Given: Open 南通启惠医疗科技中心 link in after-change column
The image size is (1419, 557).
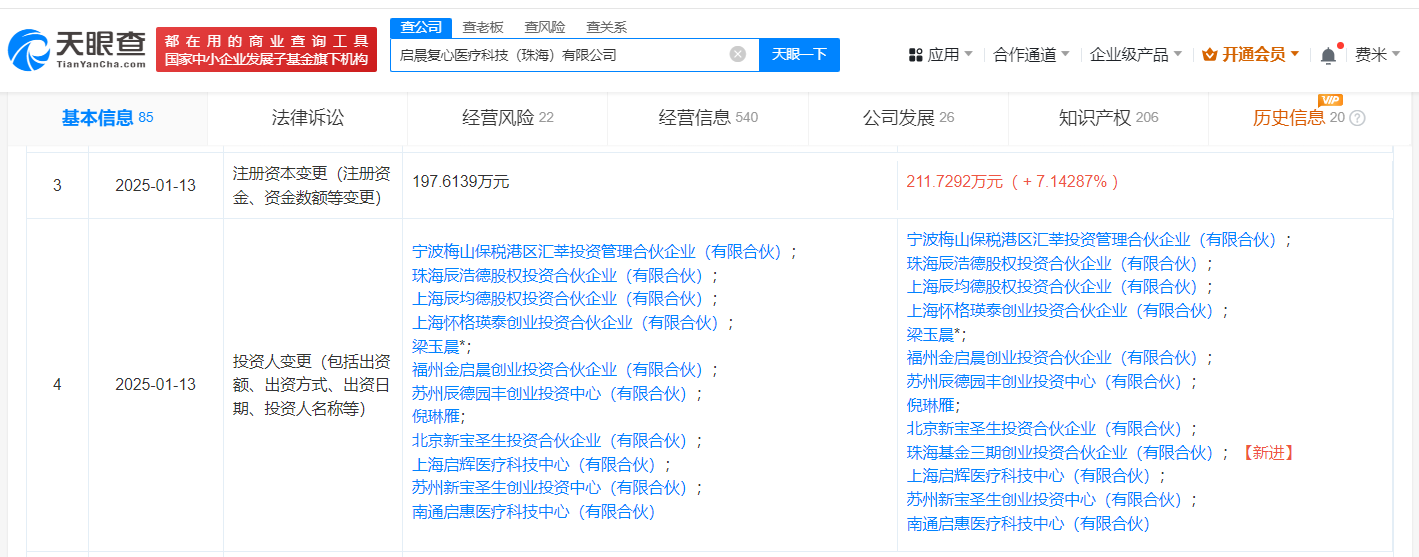Looking at the screenshot, I should pyautogui.click(x=1029, y=524).
